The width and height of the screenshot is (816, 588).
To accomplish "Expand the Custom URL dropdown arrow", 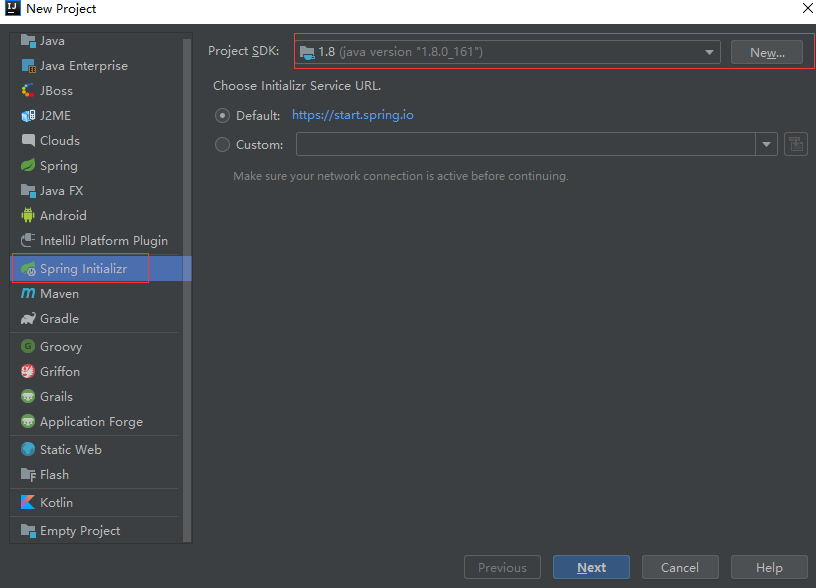I will pyautogui.click(x=767, y=144).
